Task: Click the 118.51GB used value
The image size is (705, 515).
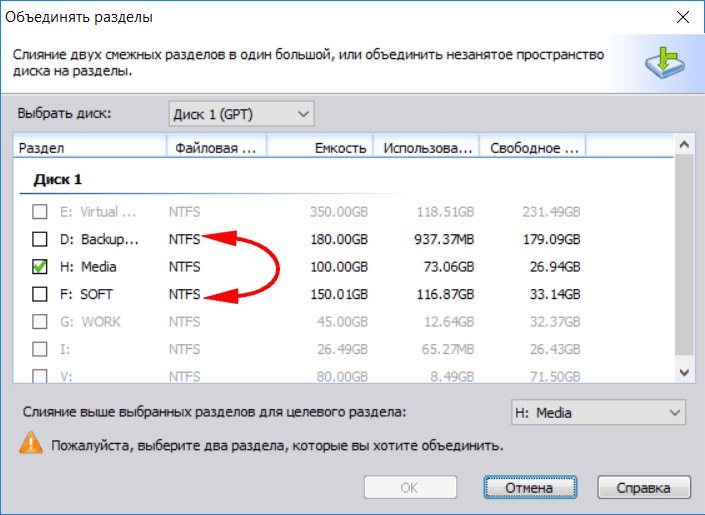Action: pyautogui.click(x=445, y=211)
